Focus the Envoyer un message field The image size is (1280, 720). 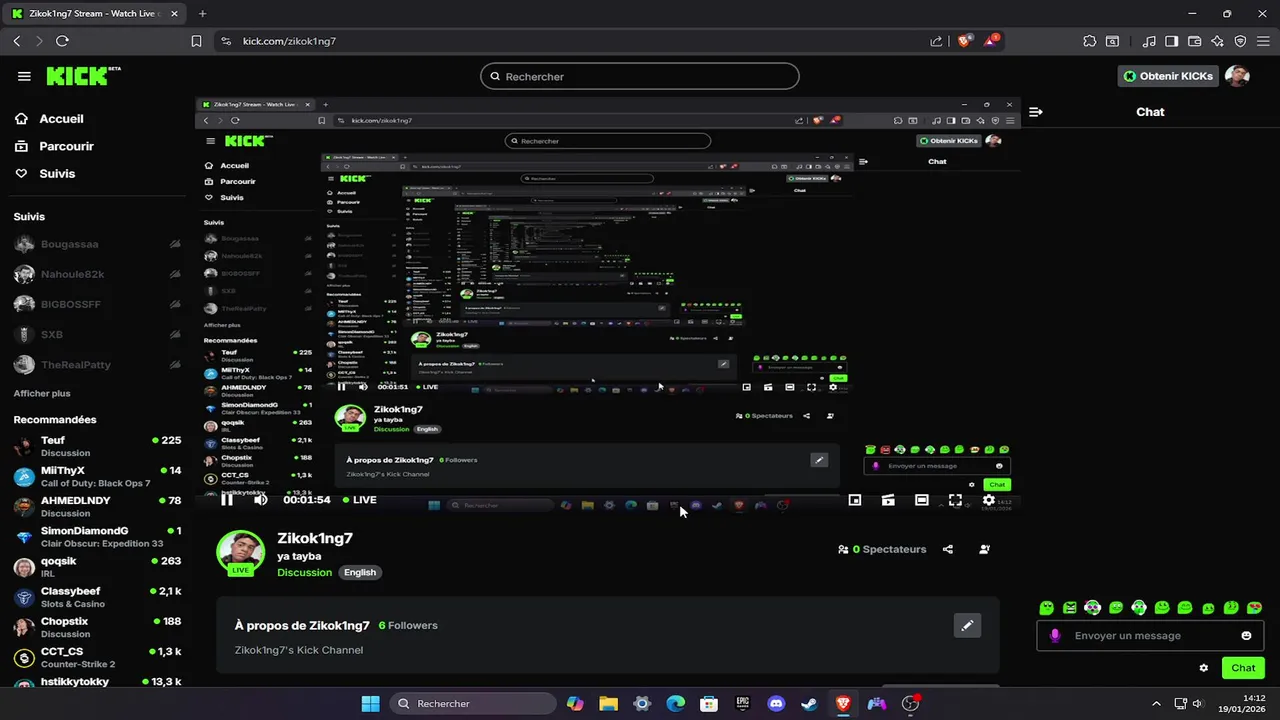[x=1150, y=636]
